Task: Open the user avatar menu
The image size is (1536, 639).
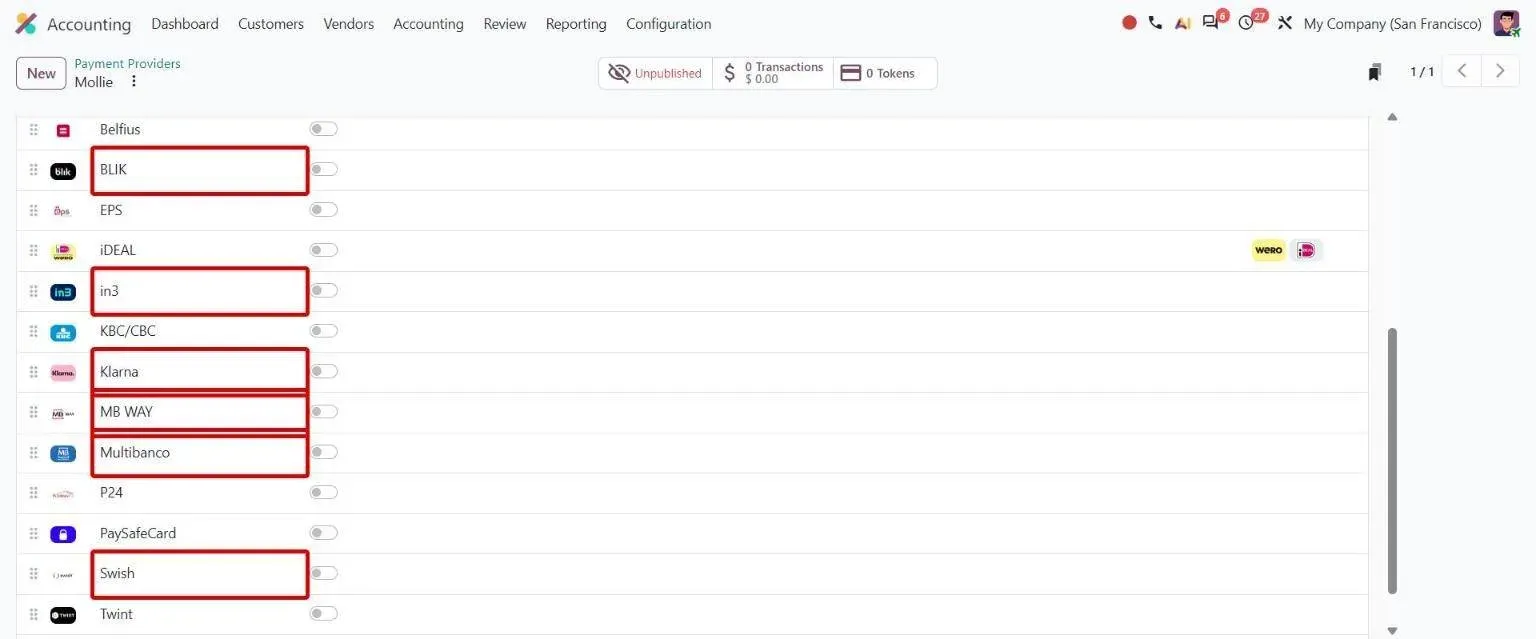Action: point(1506,23)
